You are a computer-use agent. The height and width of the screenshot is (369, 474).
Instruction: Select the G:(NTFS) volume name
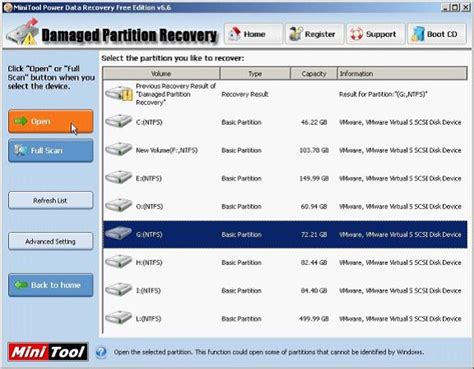tap(149, 235)
